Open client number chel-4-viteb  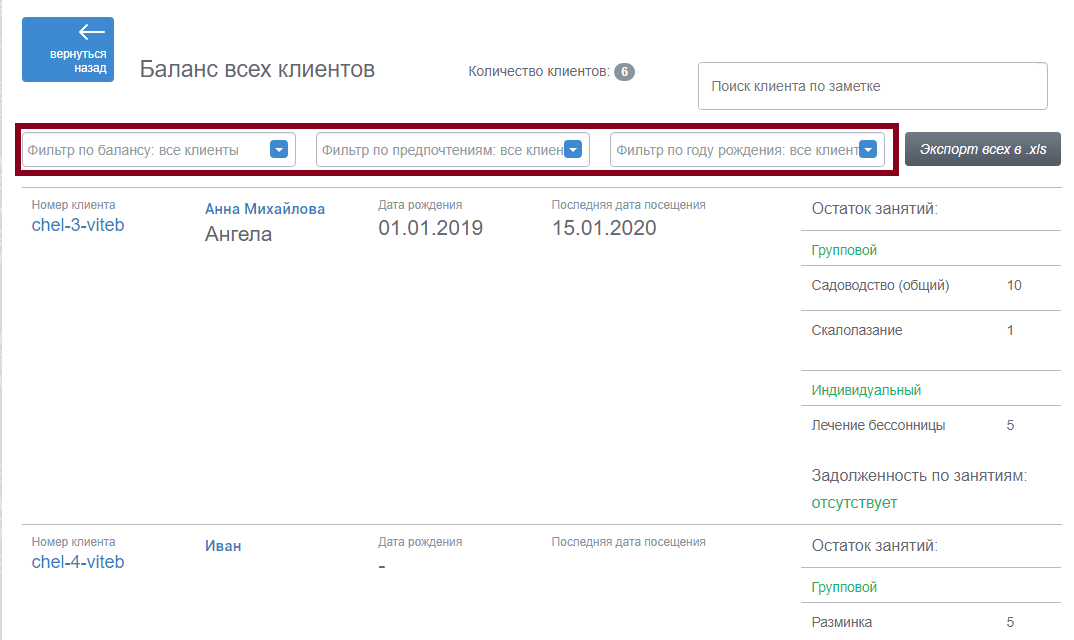(x=78, y=562)
